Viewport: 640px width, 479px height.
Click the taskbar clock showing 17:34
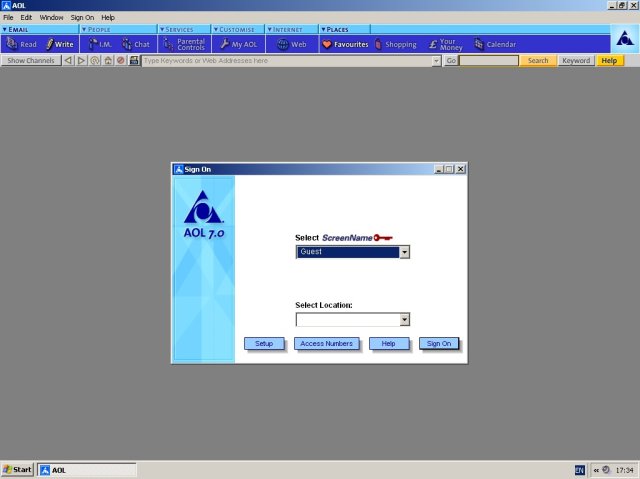(x=624, y=470)
